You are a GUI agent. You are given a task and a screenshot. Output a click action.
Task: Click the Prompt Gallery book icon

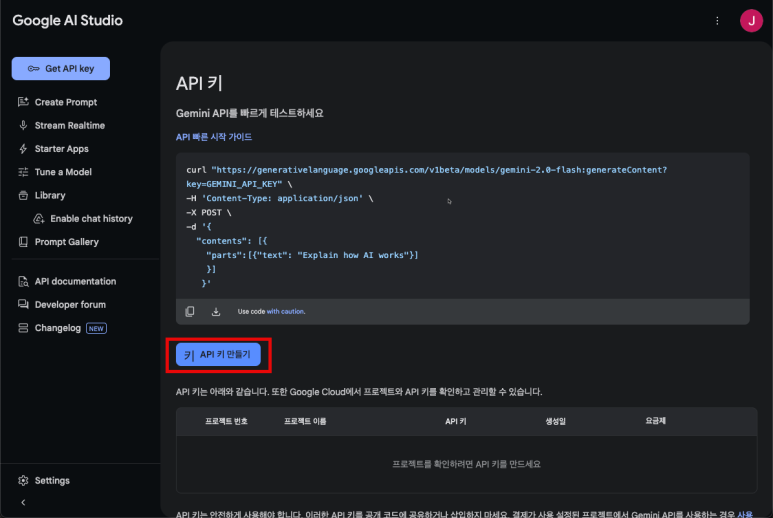23,242
